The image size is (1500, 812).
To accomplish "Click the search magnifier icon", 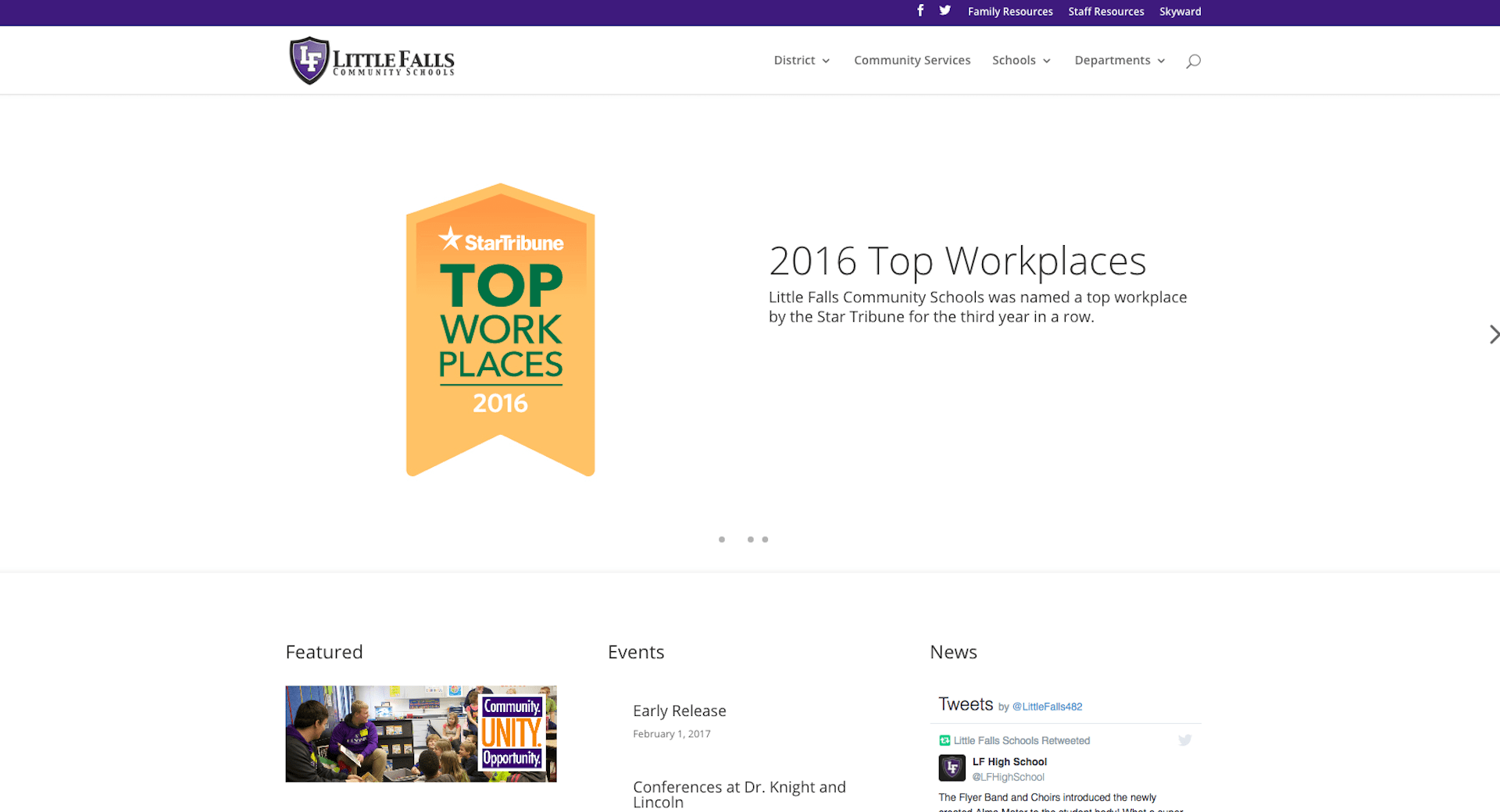I will pos(1193,61).
